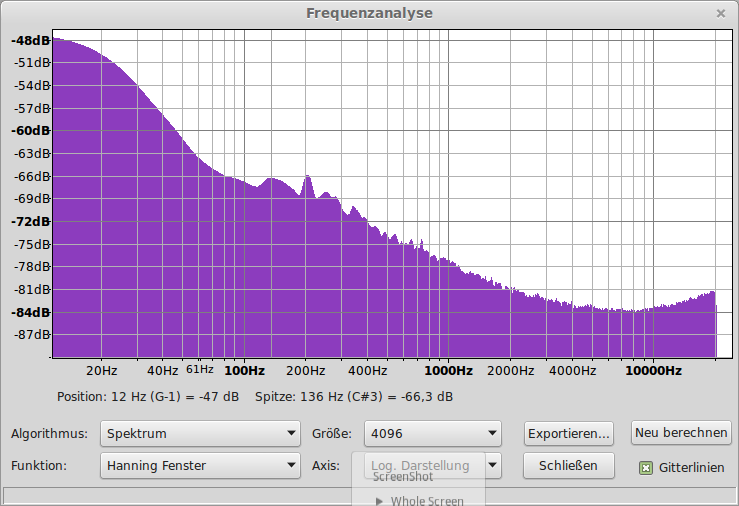Image resolution: width=739 pixels, height=506 pixels.
Task: Click the Spitze: 136 Hz (C#3) readout
Action: [x=354, y=397]
